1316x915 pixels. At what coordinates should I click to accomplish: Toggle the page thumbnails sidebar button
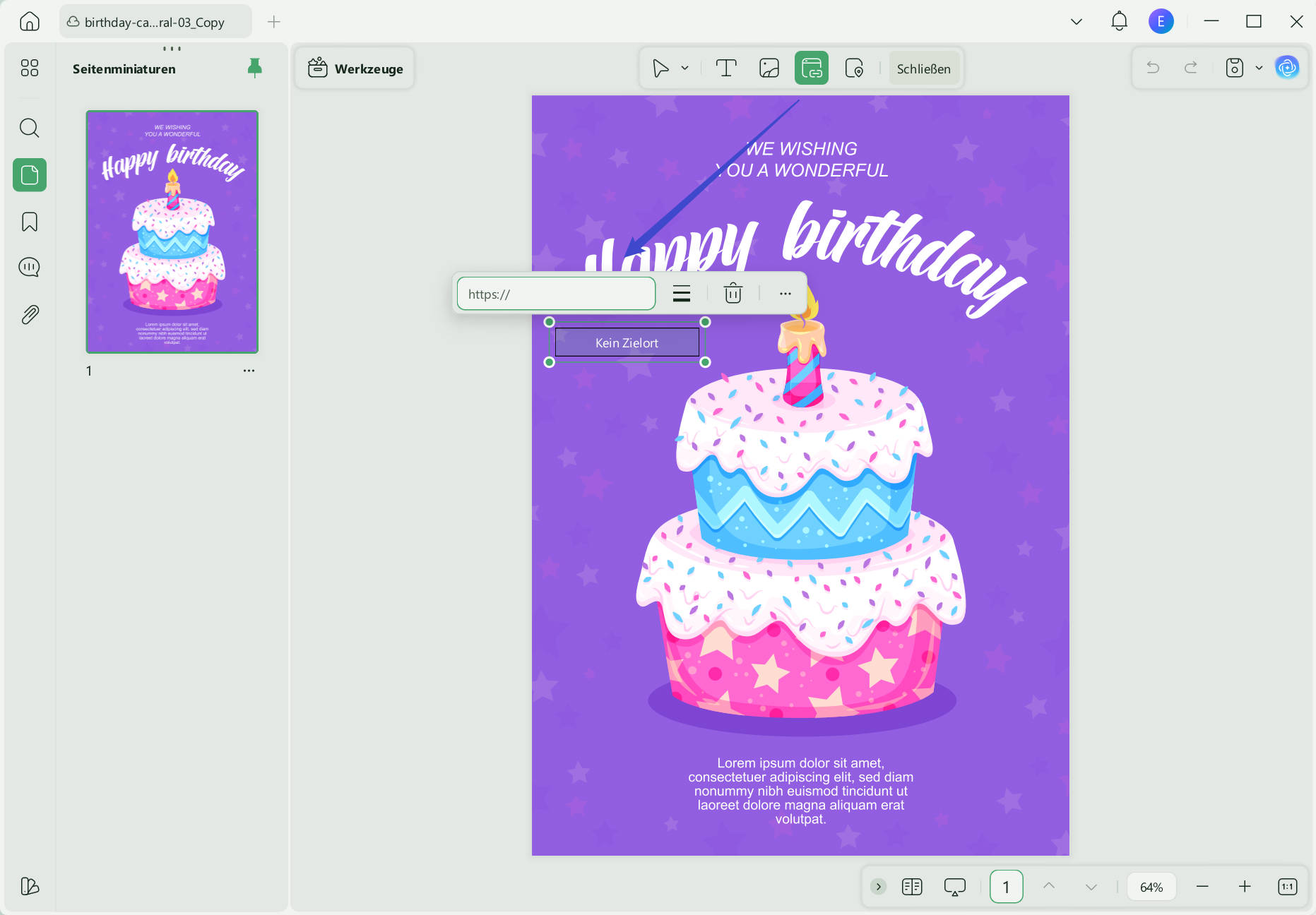[30, 175]
